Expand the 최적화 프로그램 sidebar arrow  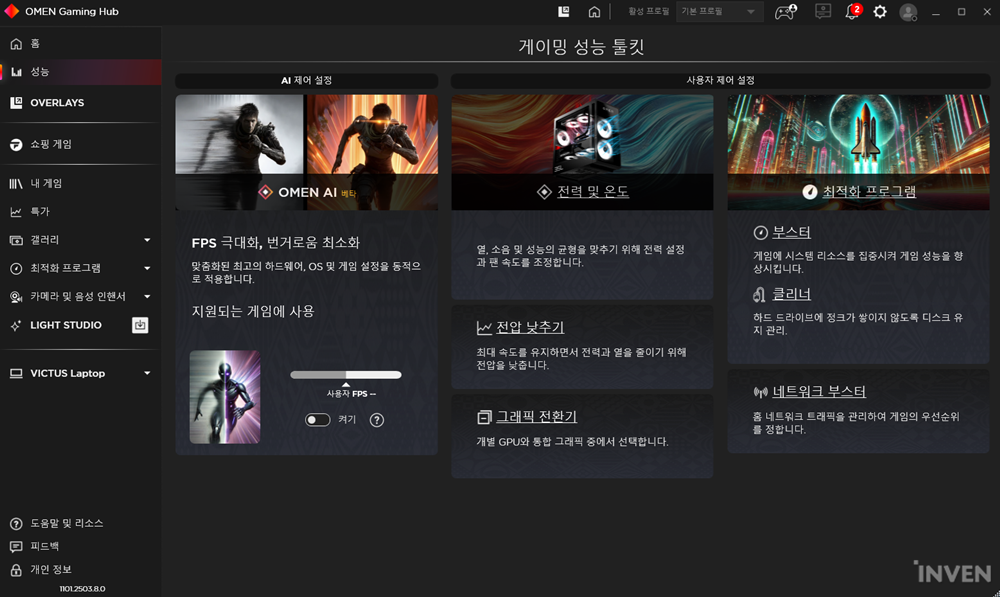(147, 268)
